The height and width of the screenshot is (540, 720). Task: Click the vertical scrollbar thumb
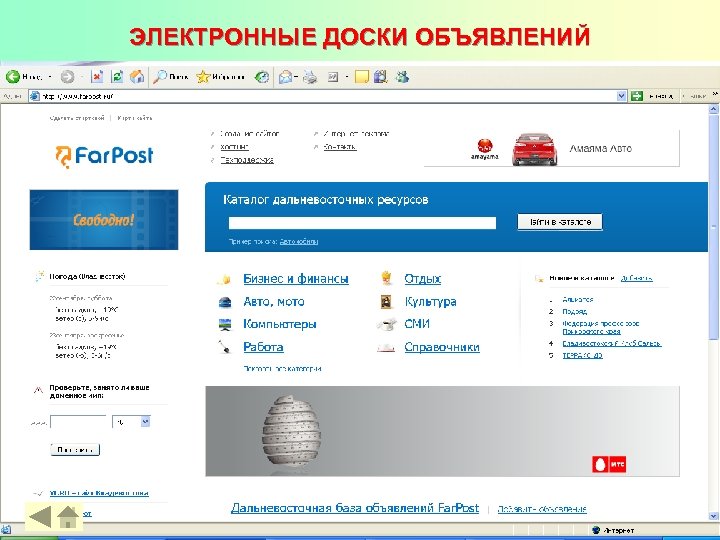(x=714, y=228)
